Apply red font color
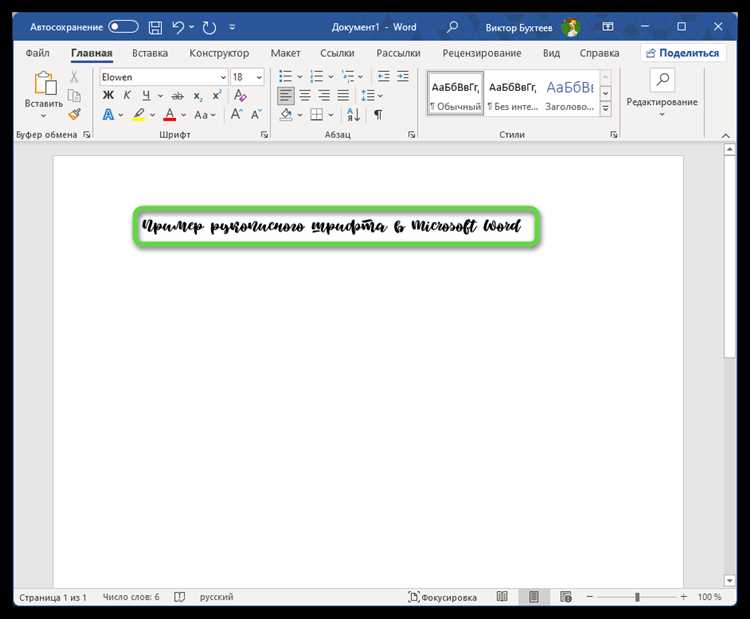The height and width of the screenshot is (619, 750). coord(170,115)
